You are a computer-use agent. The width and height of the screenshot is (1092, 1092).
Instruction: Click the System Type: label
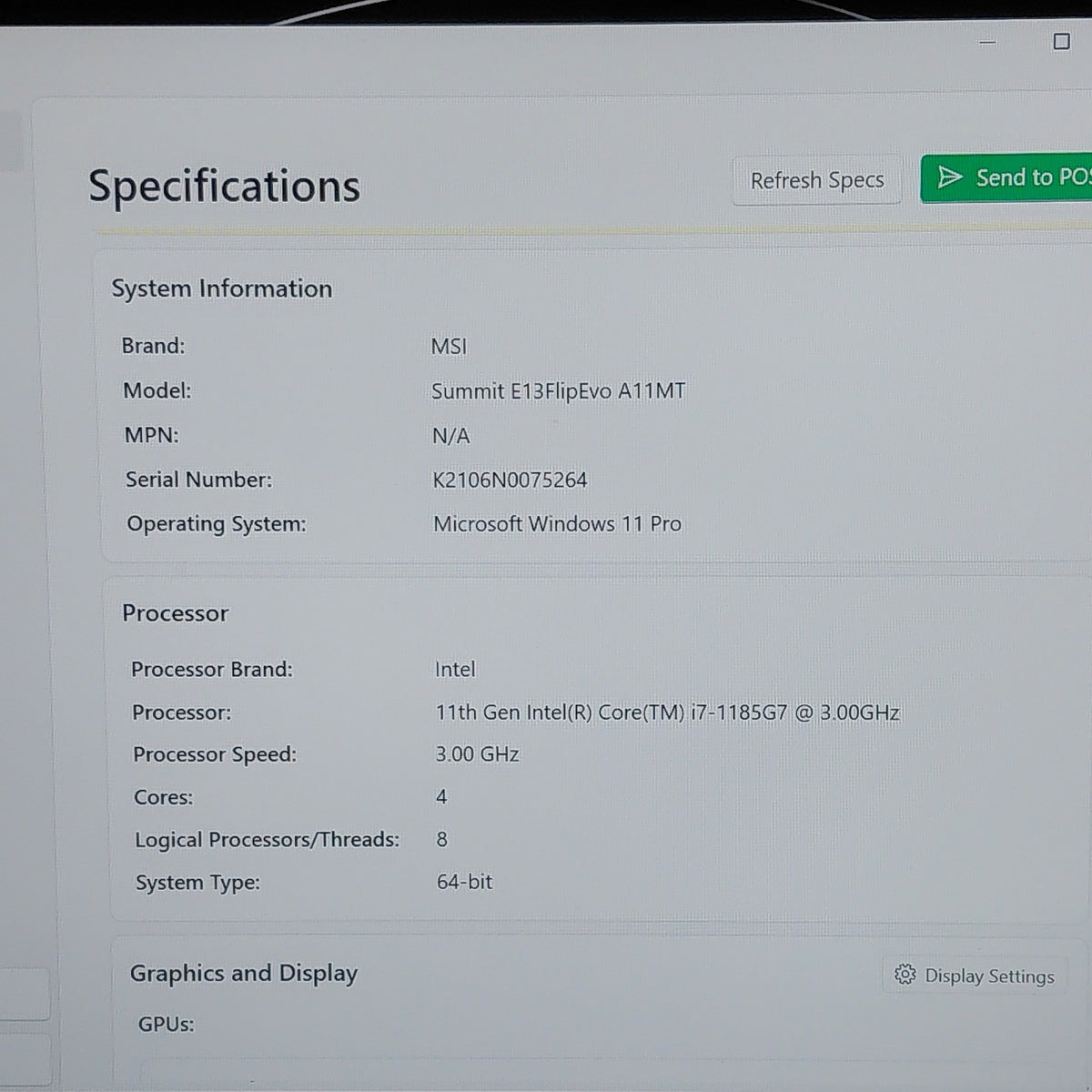(x=197, y=883)
